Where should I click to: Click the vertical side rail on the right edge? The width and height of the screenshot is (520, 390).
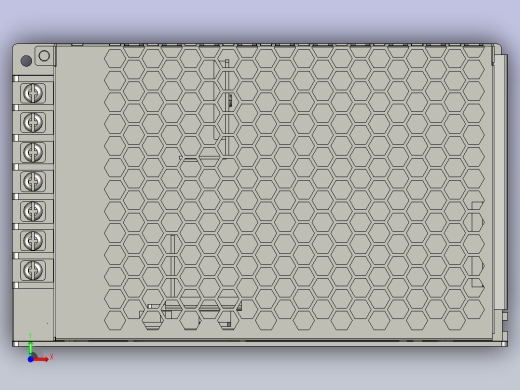(499, 182)
